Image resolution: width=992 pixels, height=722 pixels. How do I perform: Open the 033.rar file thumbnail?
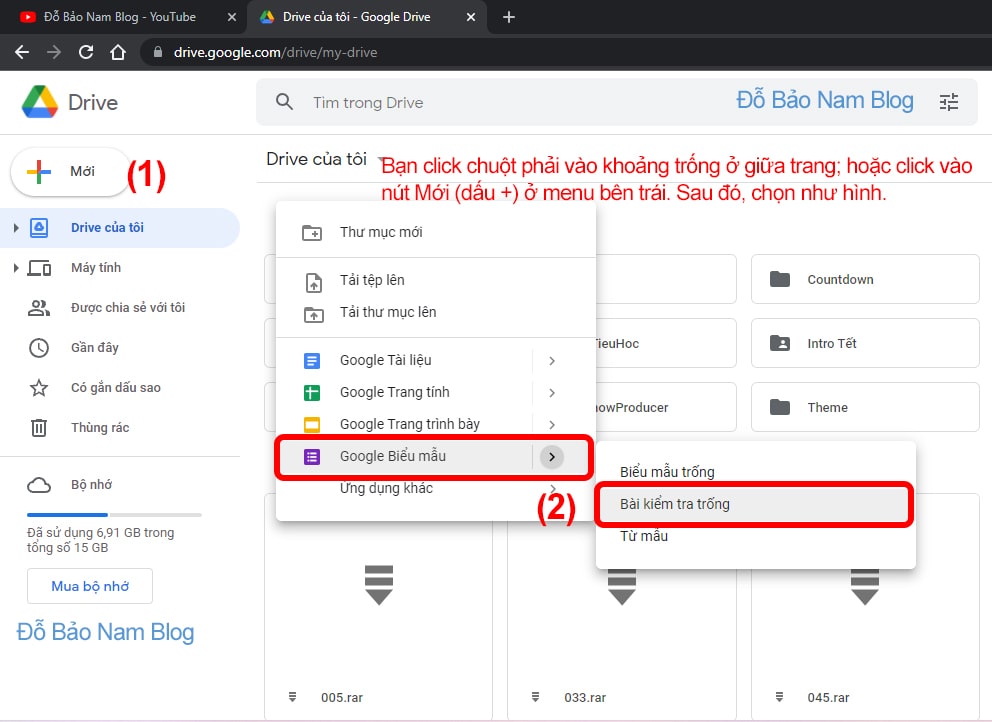coord(622,607)
